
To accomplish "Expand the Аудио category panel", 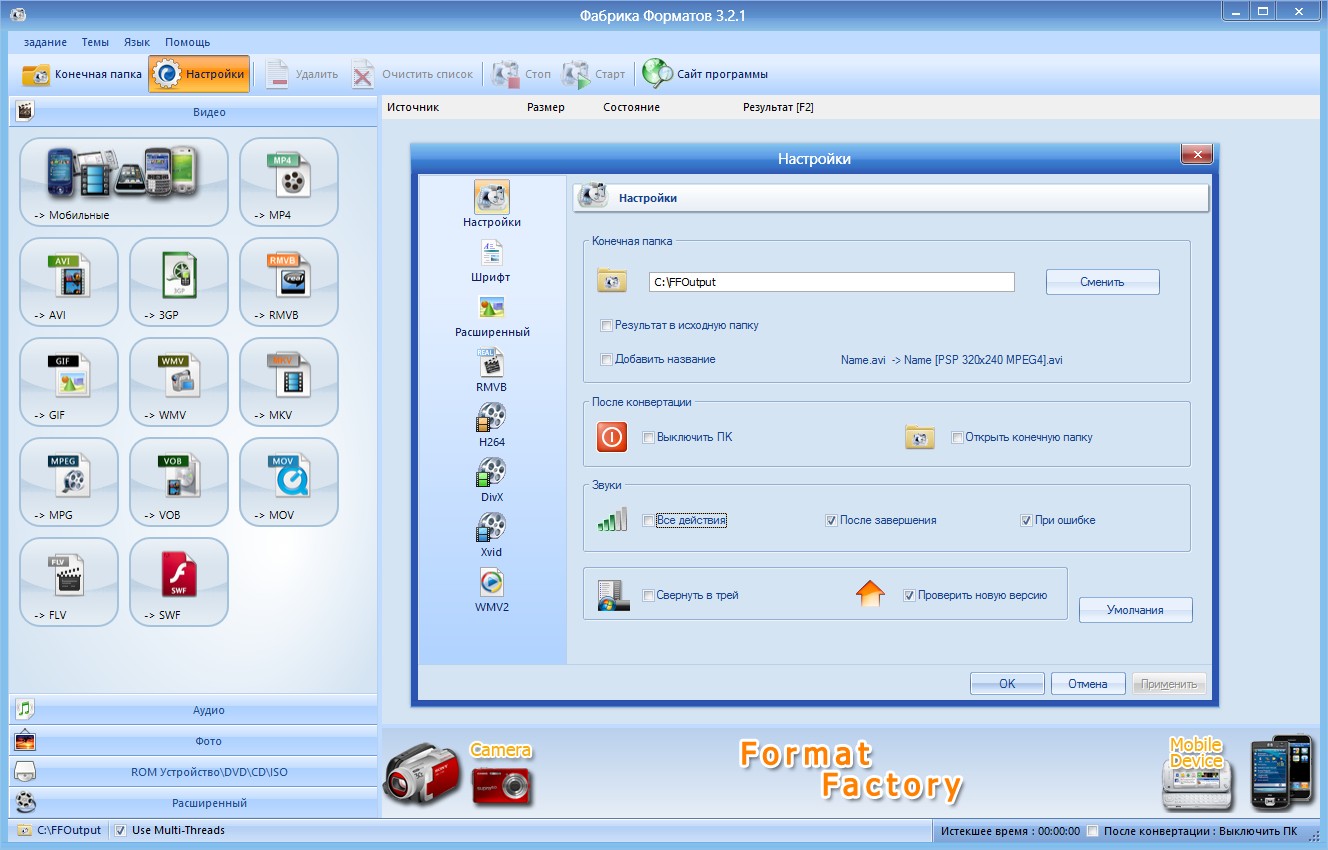I will pyautogui.click(x=193, y=710).
